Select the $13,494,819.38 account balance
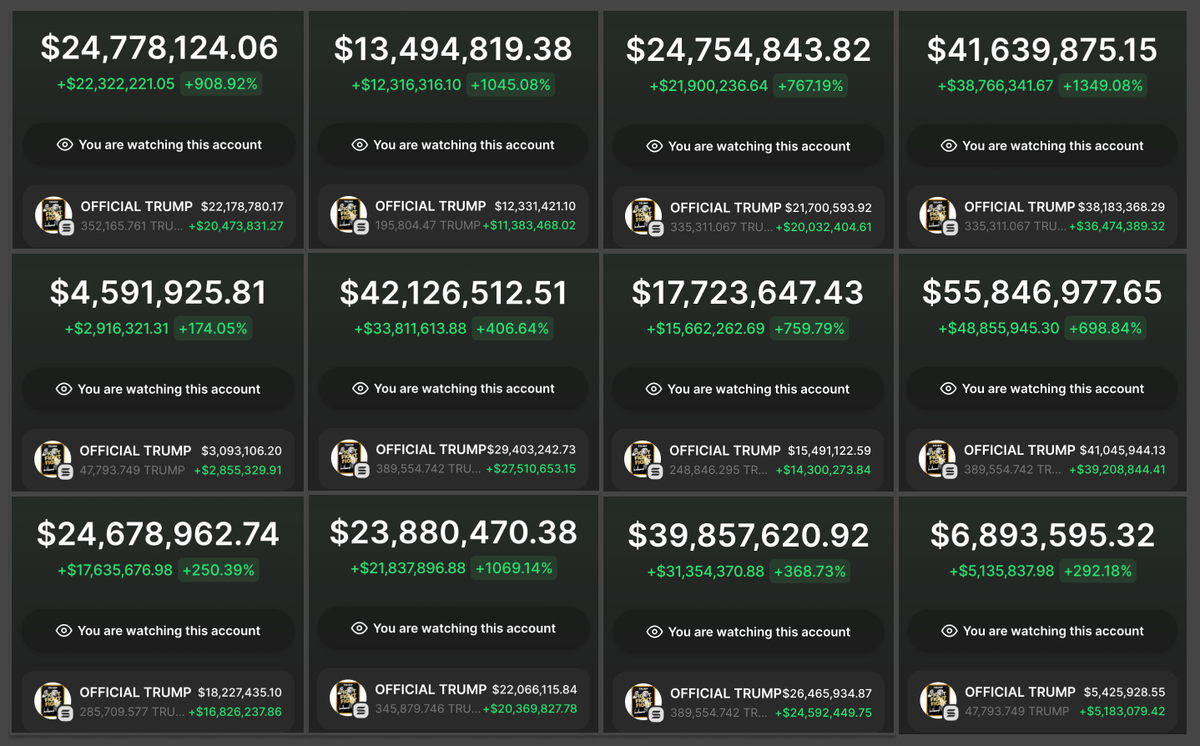This screenshot has height=746, width=1200. click(x=453, y=49)
